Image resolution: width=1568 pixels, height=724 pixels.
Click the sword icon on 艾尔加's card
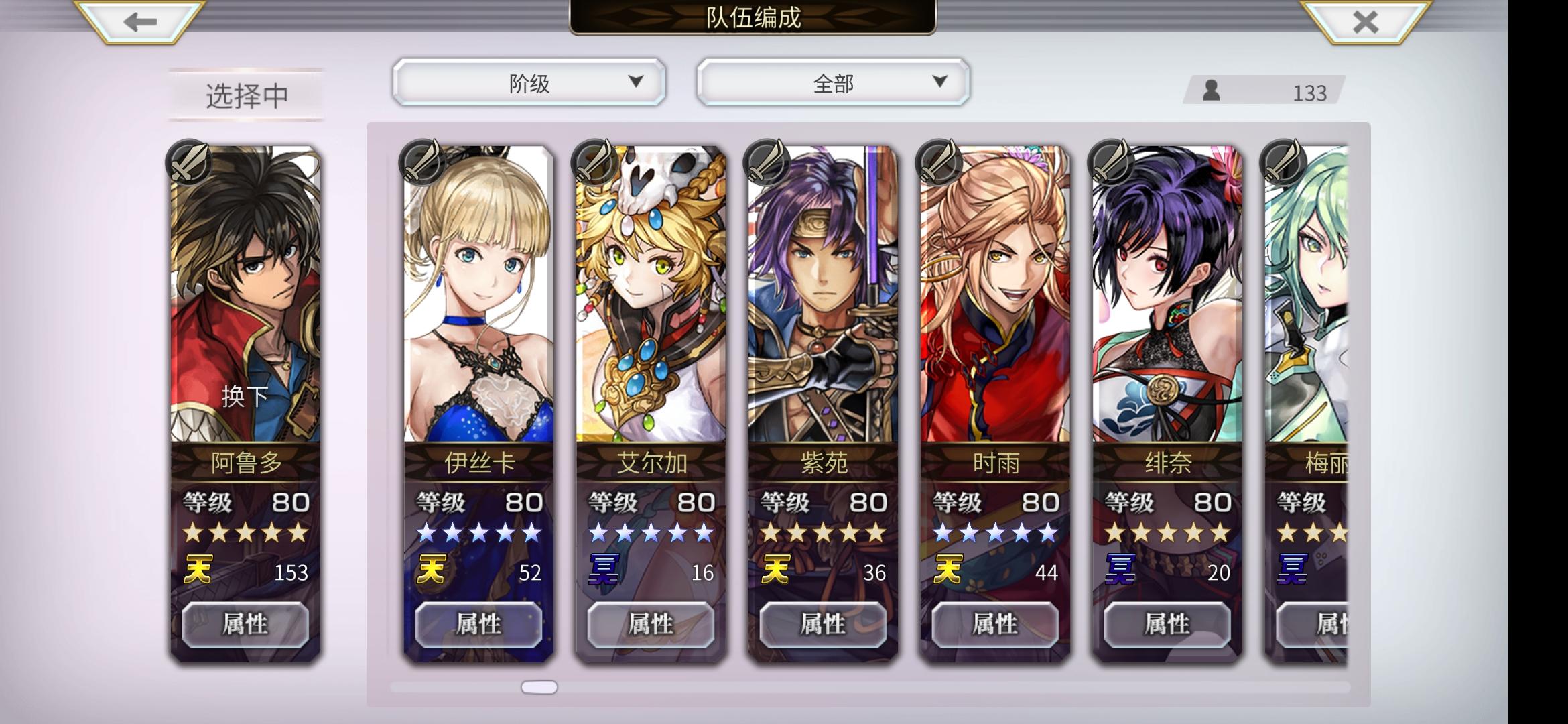click(593, 161)
